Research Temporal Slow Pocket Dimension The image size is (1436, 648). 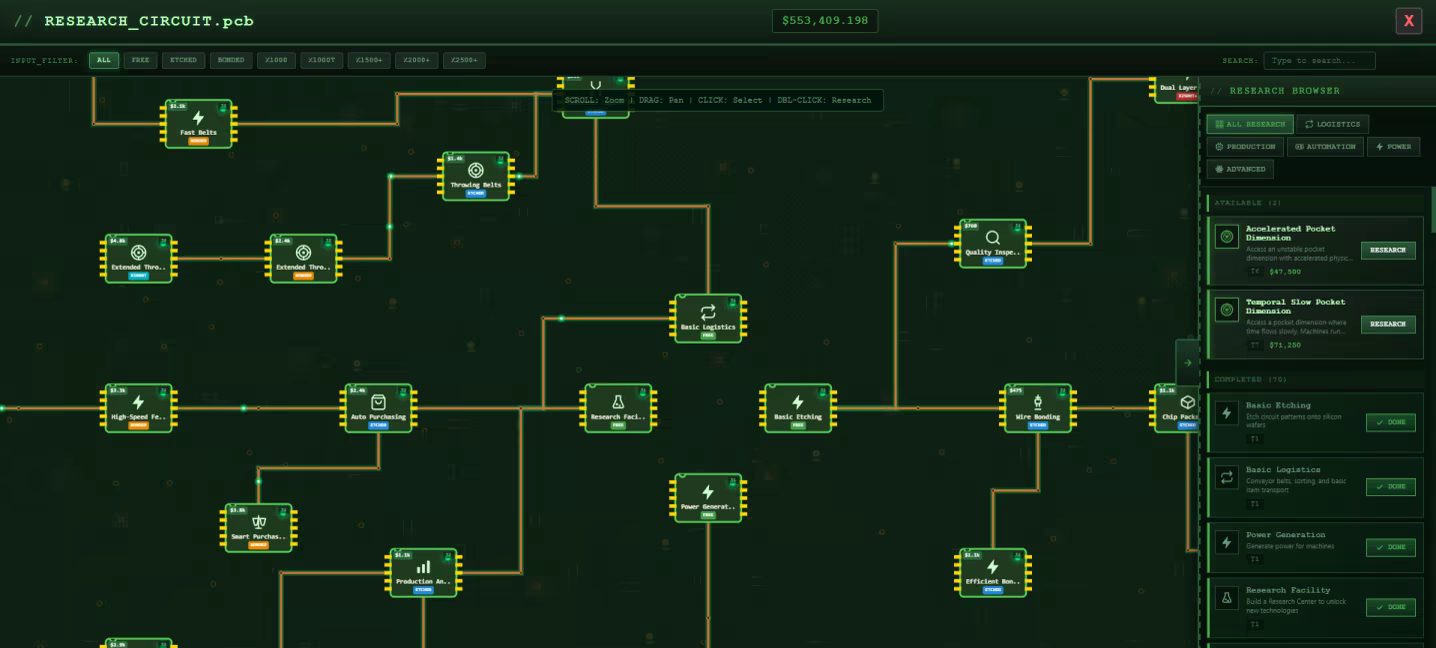1387,324
